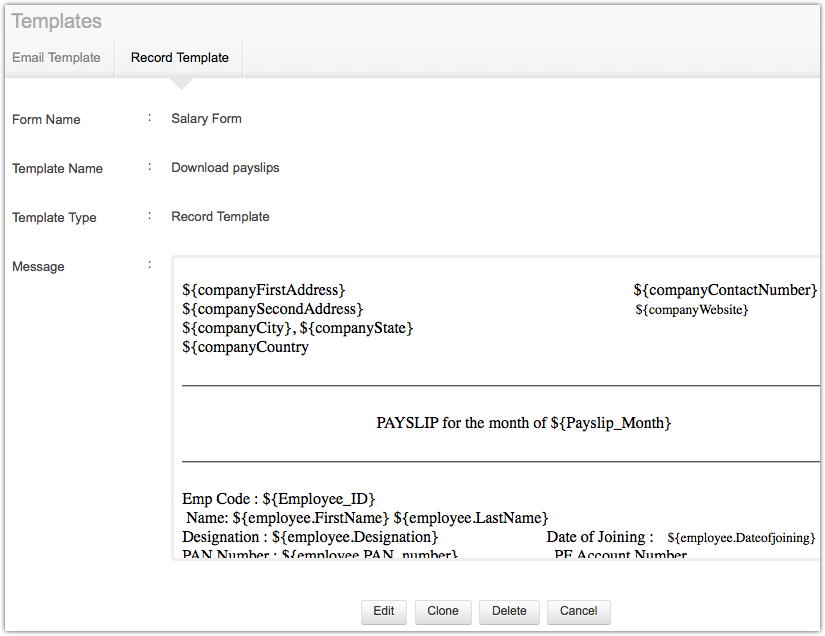Click the Record Template value beside Template Type
Screen dimensions: 825x636
tap(220, 216)
